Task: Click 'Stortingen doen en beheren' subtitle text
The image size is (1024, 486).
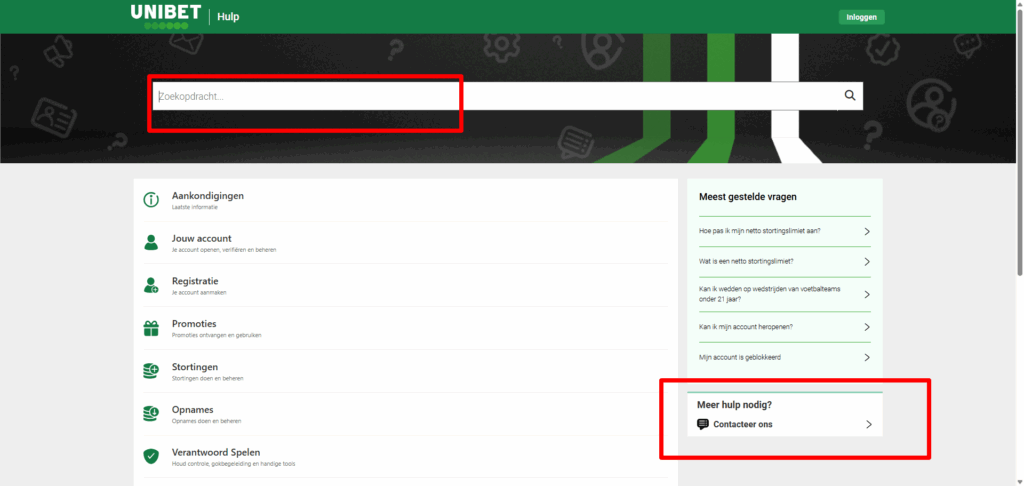Action: point(208,378)
